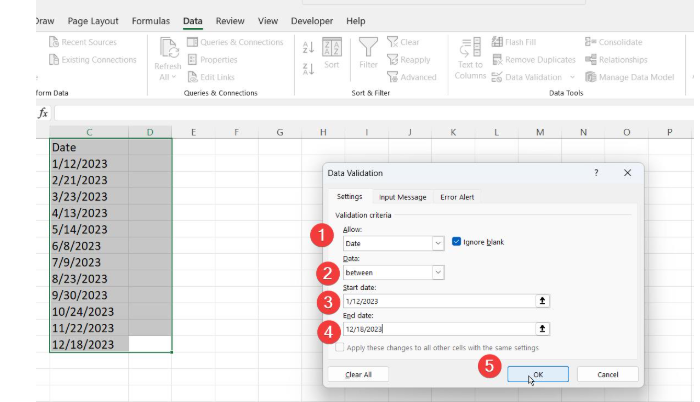Open Relationships tool
This screenshot has width=700, height=402.
[616, 59]
